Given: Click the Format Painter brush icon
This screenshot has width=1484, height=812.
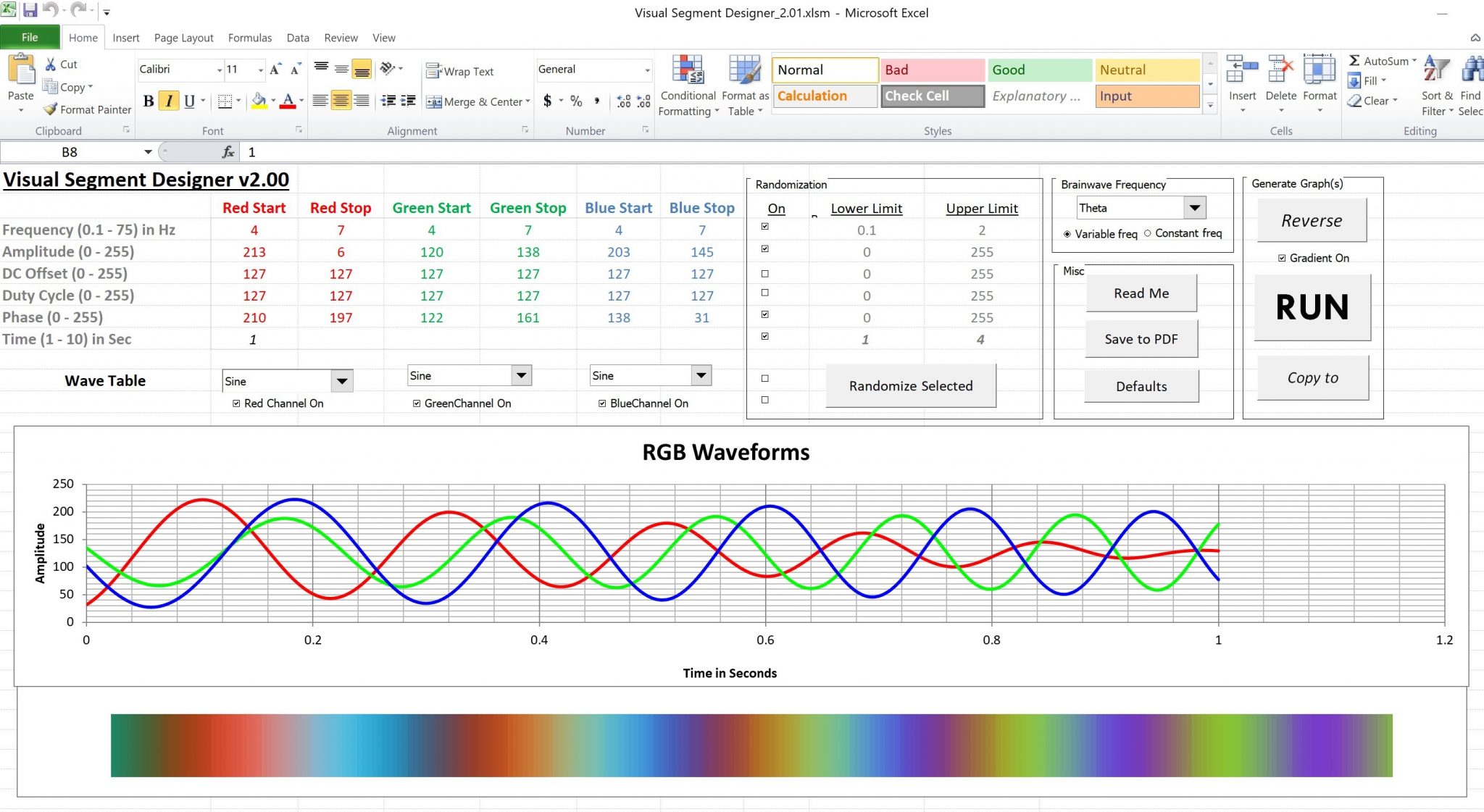Looking at the screenshot, I should pos(50,109).
